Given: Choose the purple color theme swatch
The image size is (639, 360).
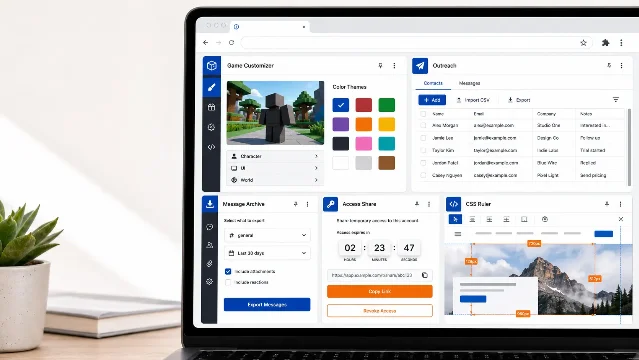Looking at the screenshot, I should click(x=340, y=124).
